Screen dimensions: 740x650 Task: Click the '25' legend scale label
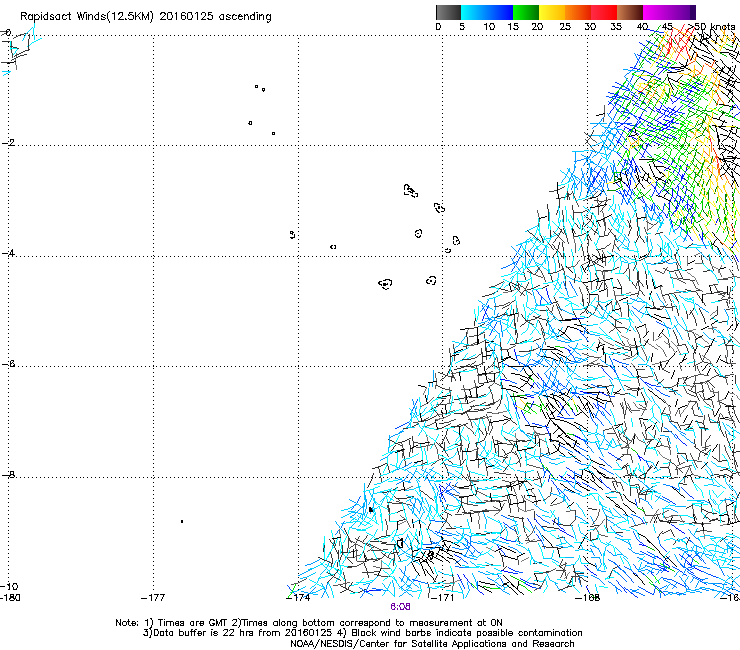pos(565,27)
